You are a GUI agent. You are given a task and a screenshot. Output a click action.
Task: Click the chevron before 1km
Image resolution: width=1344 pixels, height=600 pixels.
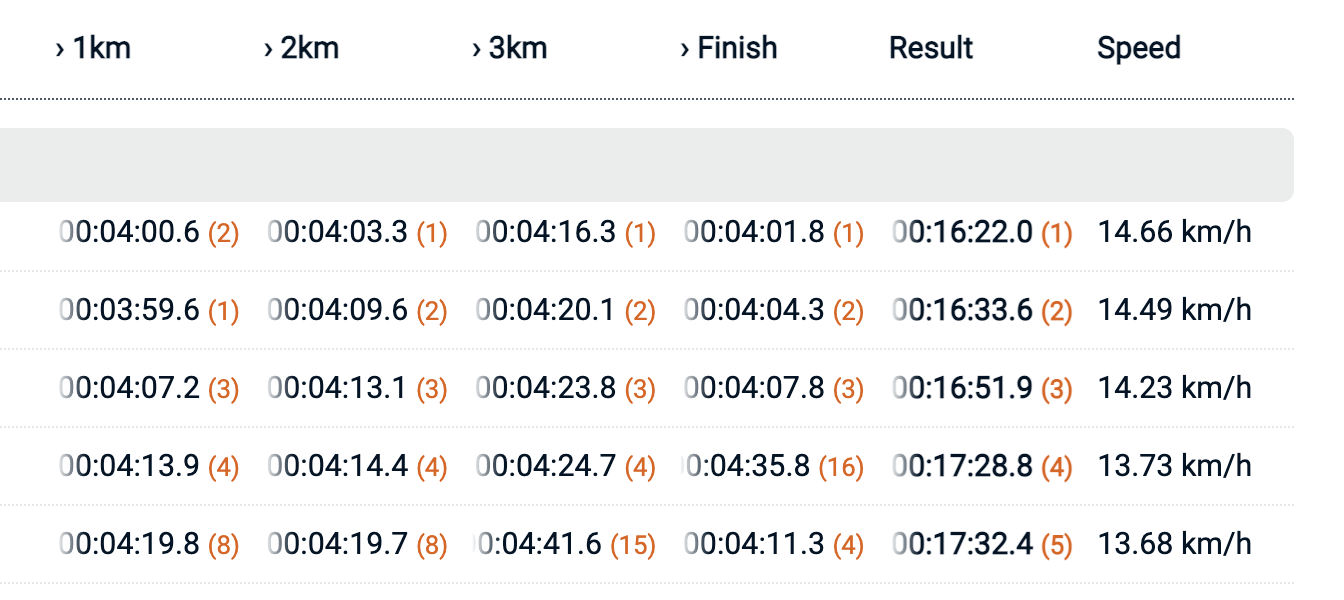point(60,49)
